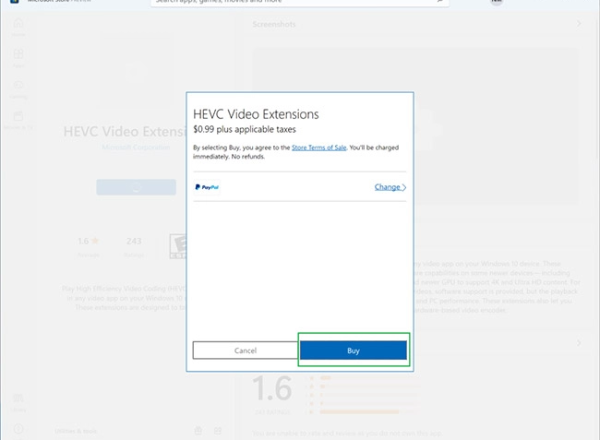Change the PayPal payment method

390,187
